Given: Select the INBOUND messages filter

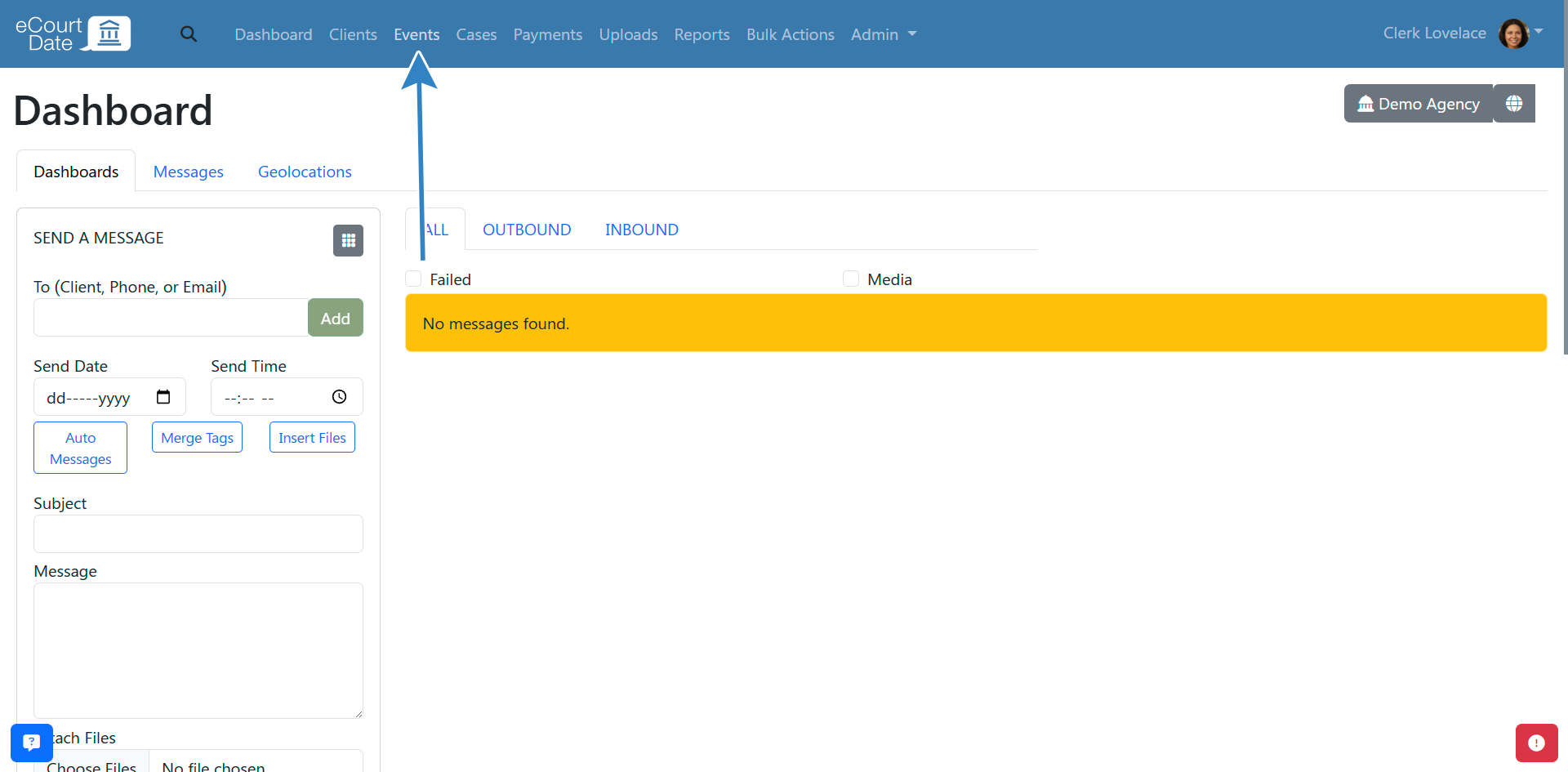Looking at the screenshot, I should [641, 230].
